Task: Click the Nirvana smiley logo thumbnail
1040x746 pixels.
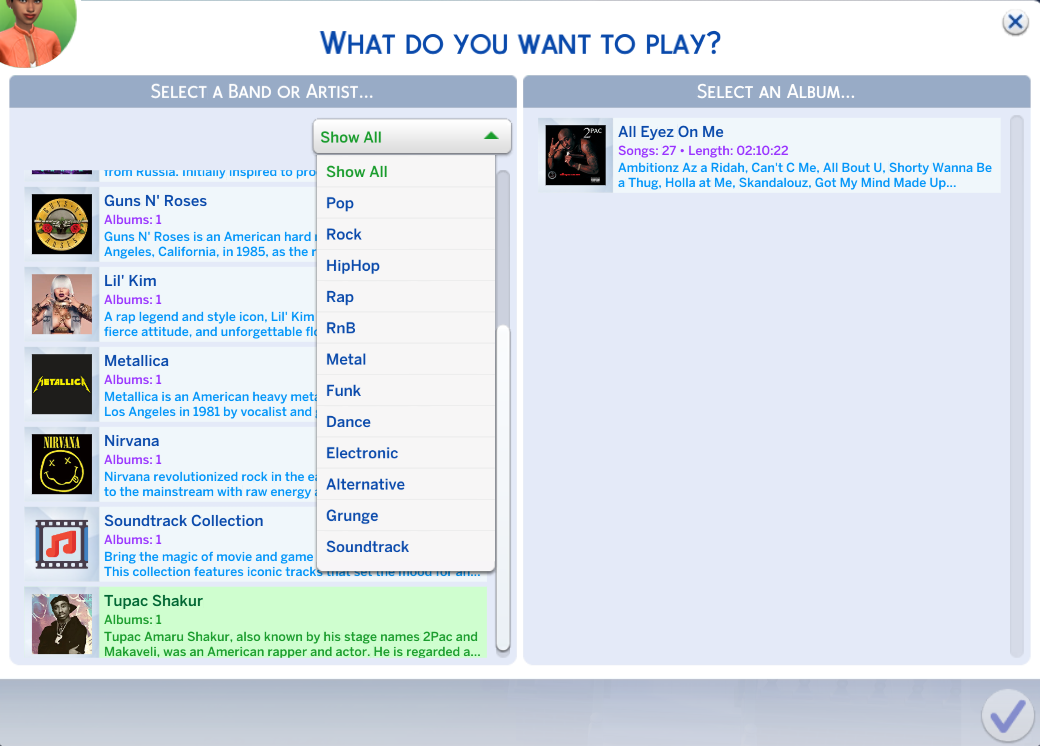Action: [x=62, y=464]
